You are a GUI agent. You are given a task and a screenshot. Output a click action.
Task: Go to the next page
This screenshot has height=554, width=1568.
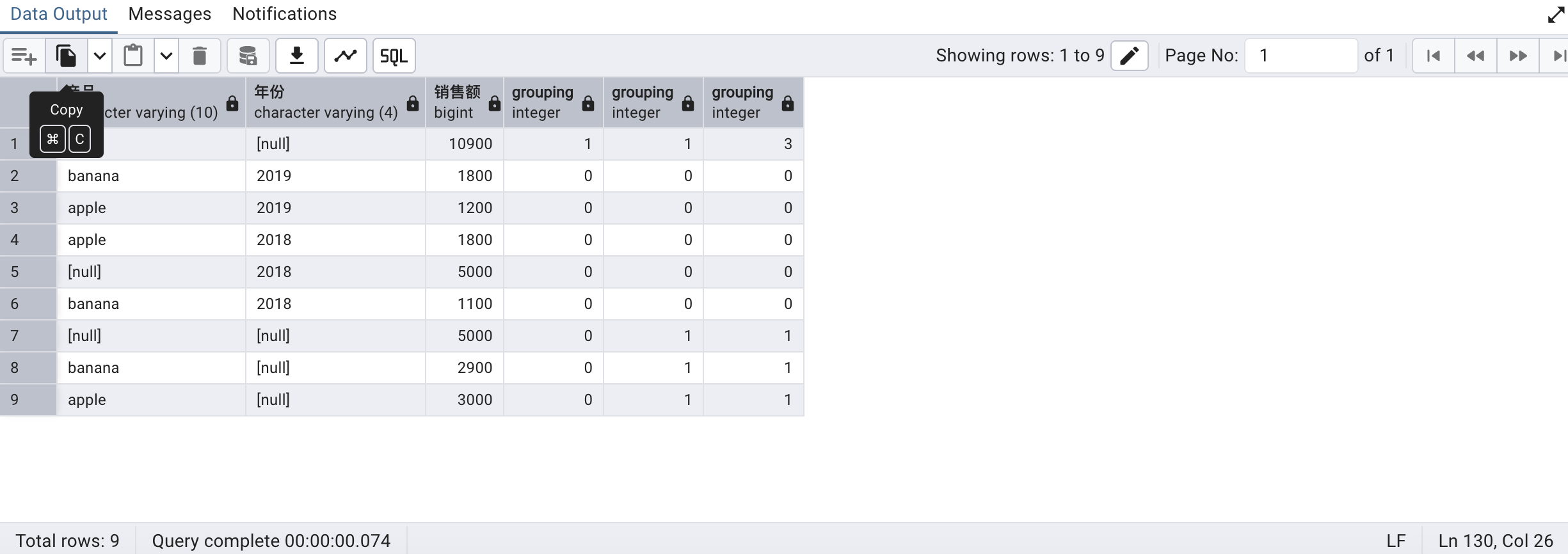1517,56
